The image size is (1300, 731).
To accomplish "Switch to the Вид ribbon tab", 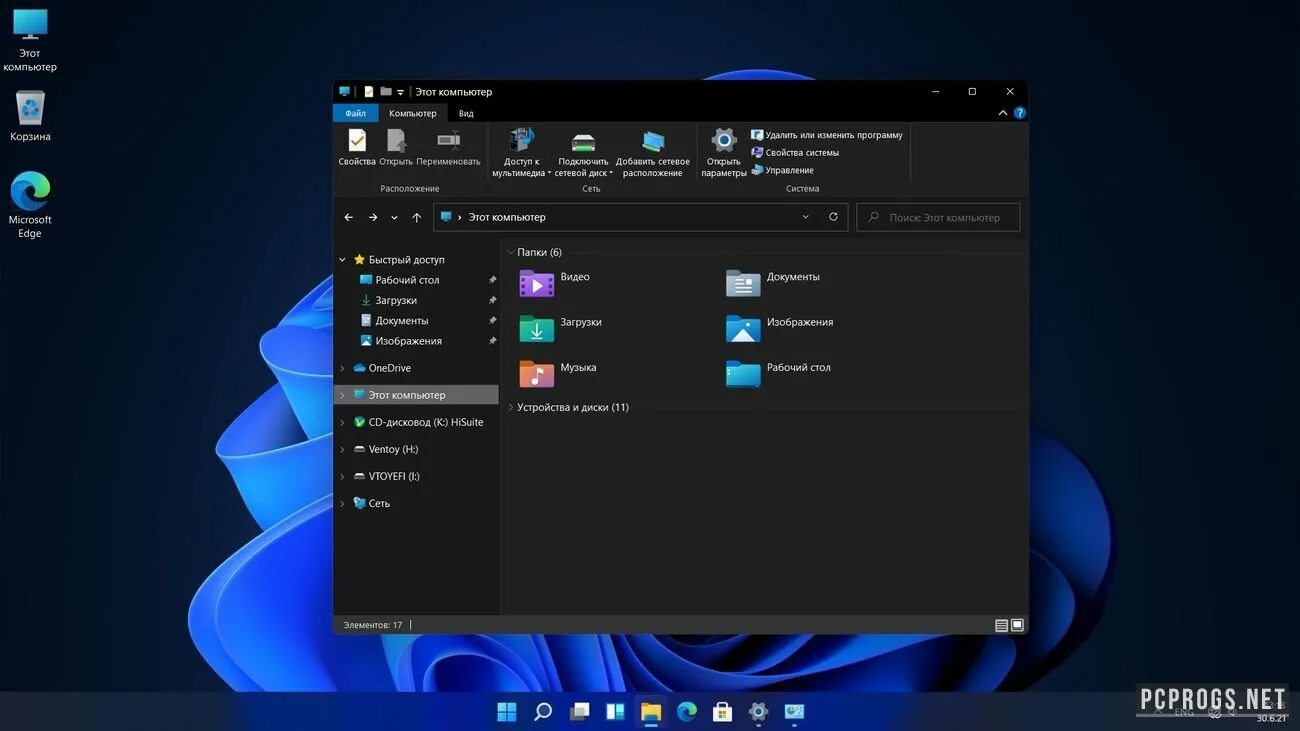I will coord(466,113).
